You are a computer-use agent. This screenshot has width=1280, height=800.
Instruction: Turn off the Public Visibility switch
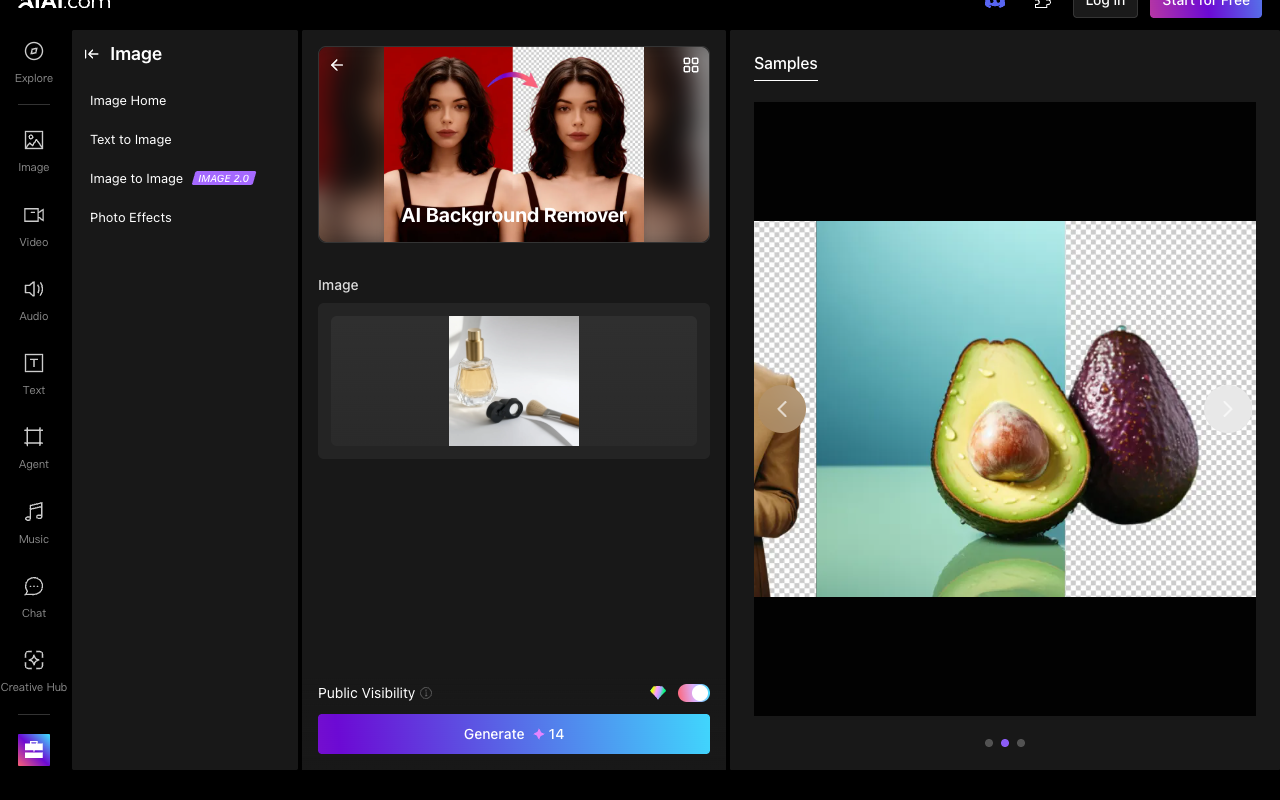pos(694,693)
